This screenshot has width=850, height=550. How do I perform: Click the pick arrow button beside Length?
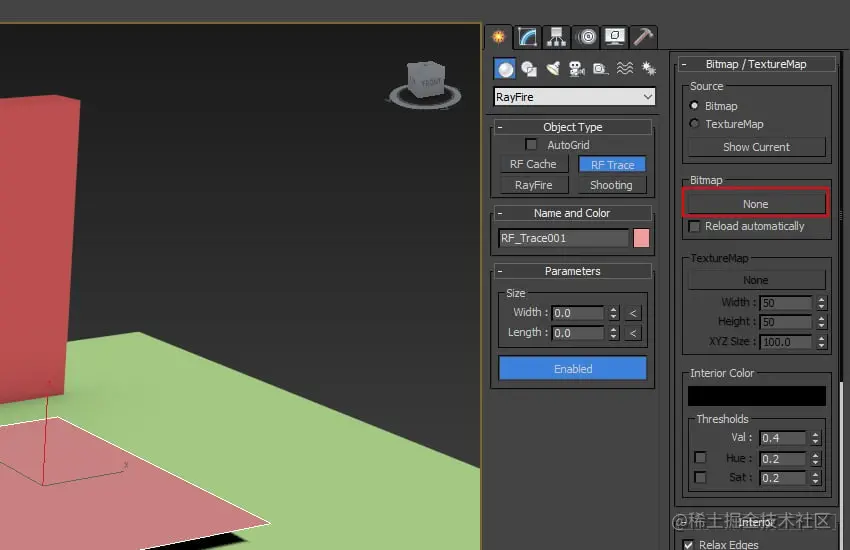[633, 333]
